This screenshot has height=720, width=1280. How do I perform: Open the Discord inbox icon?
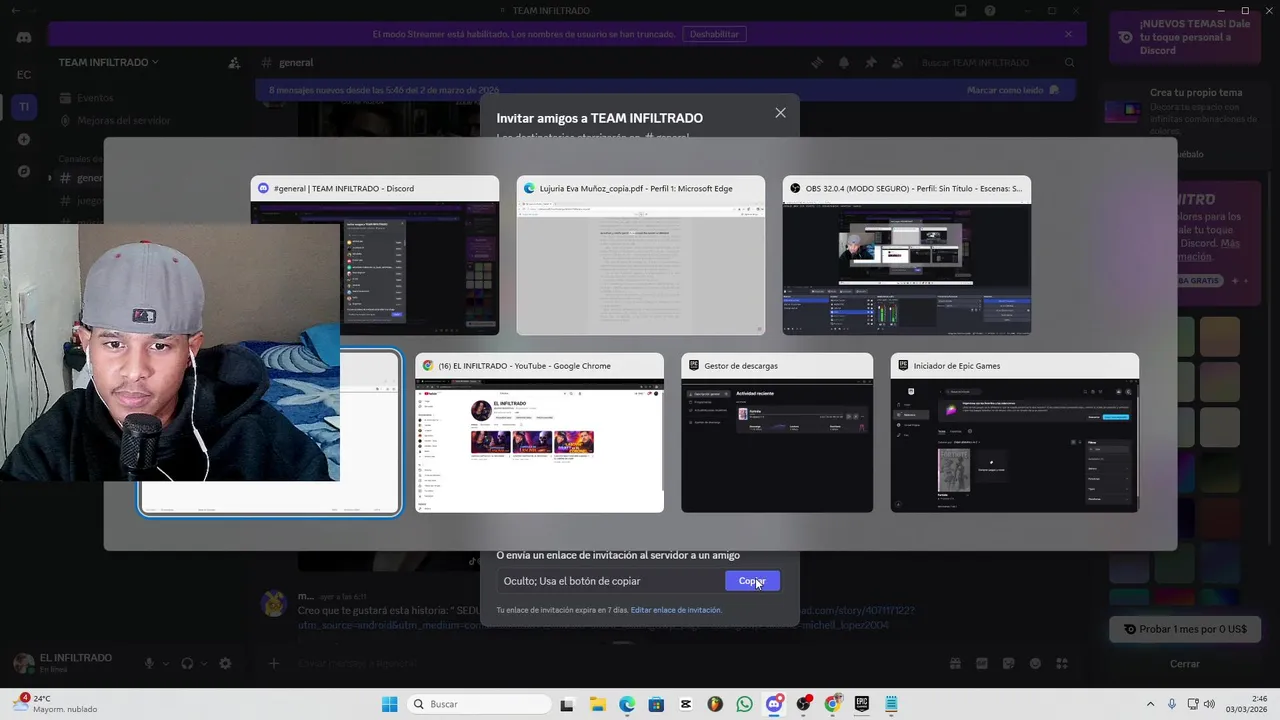[961, 11]
